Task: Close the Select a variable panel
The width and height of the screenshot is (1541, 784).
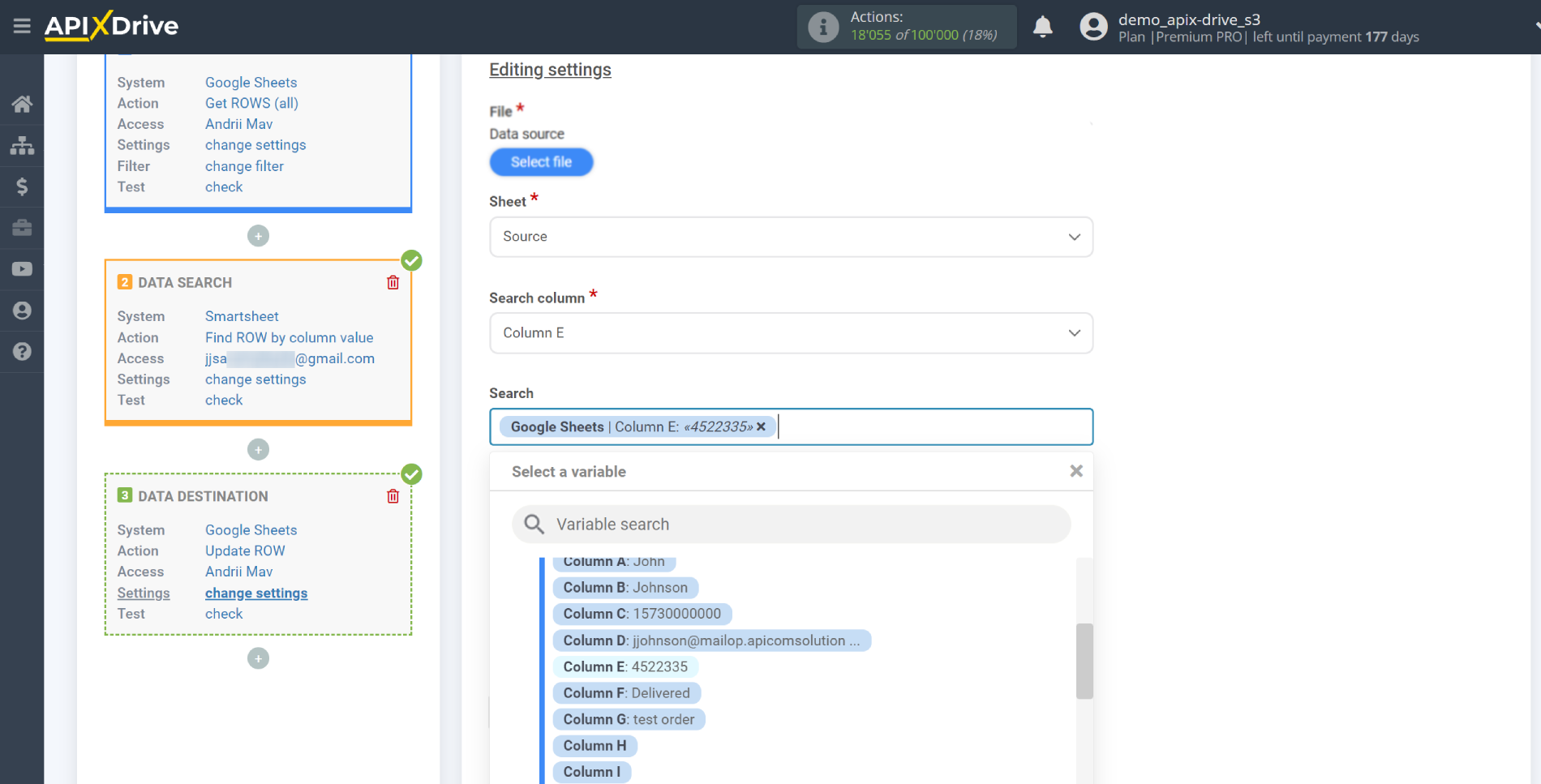Action: pyautogui.click(x=1076, y=471)
